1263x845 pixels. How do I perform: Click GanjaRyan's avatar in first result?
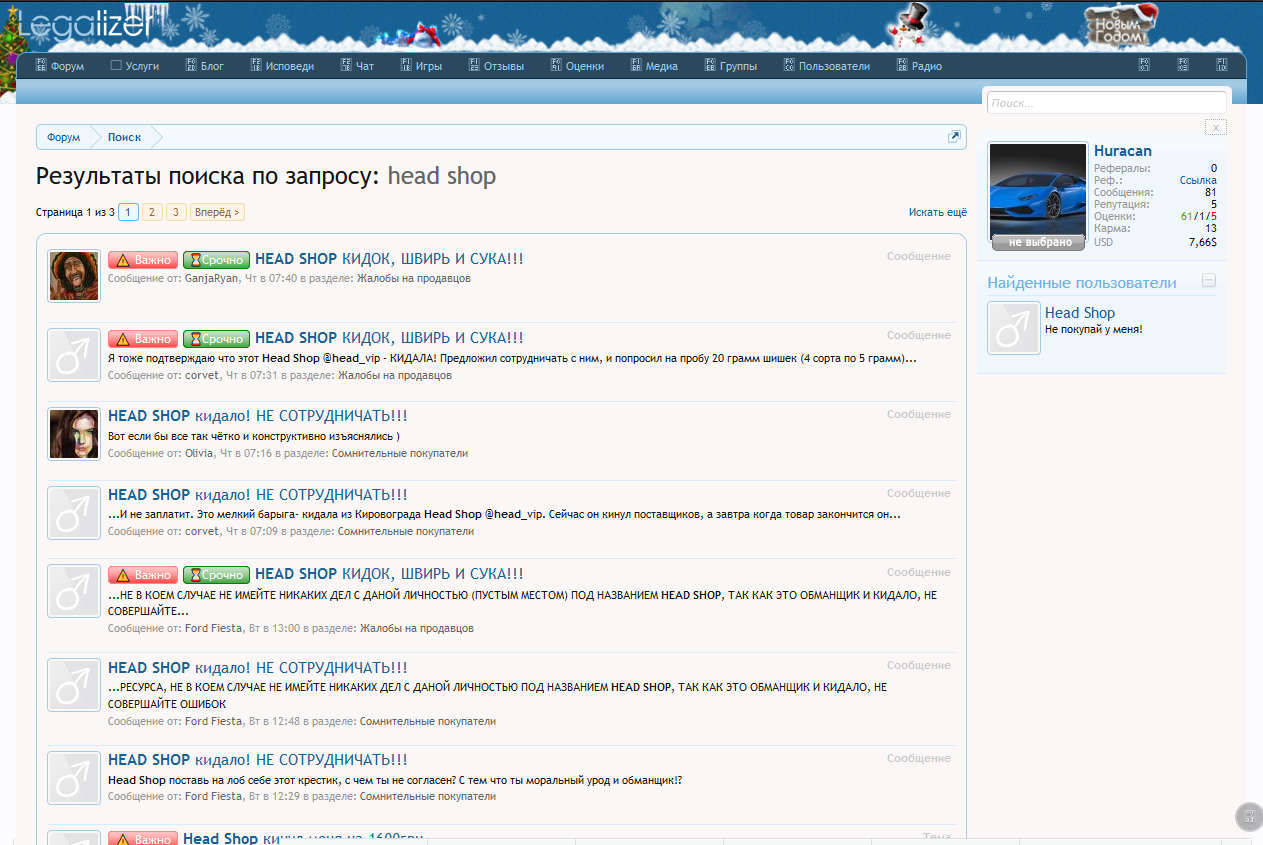[74, 276]
